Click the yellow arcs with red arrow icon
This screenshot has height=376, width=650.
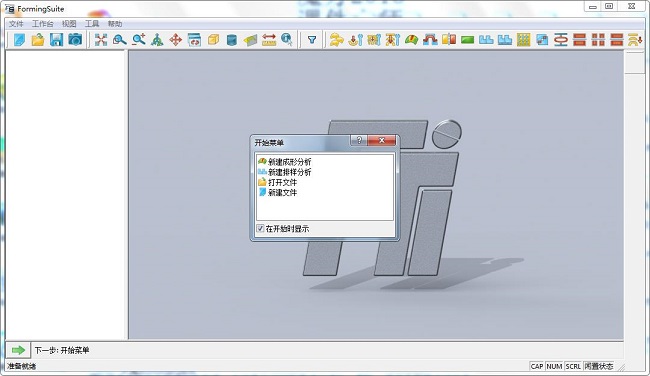coord(635,40)
